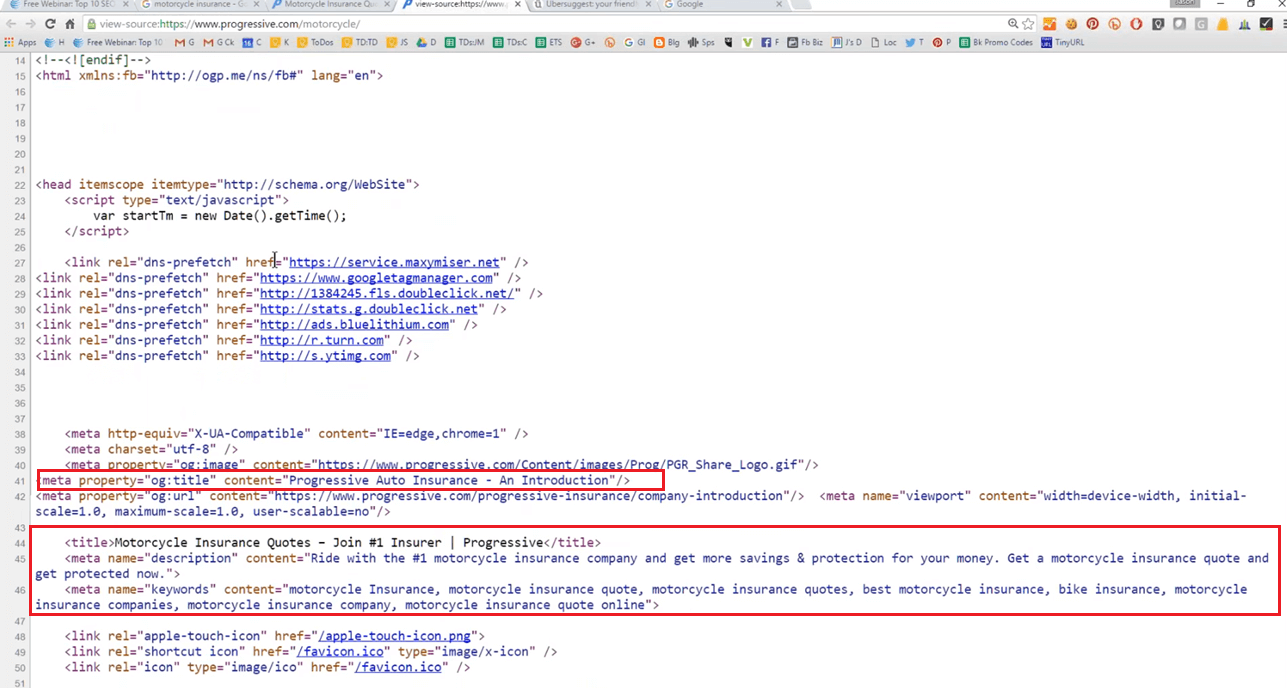Switch to the Free Webinar tab
This screenshot has height=688, width=1288.
(70, 5)
